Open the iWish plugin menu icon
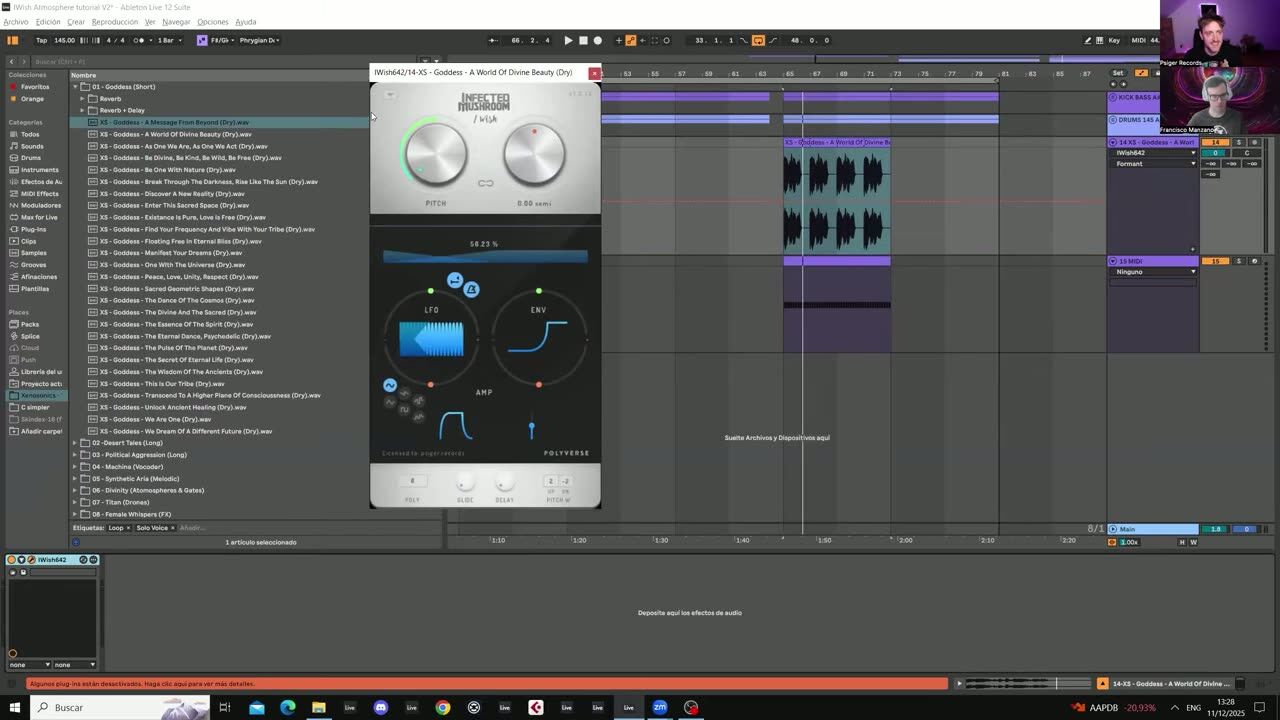This screenshot has height=720, width=1280. (x=390, y=95)
